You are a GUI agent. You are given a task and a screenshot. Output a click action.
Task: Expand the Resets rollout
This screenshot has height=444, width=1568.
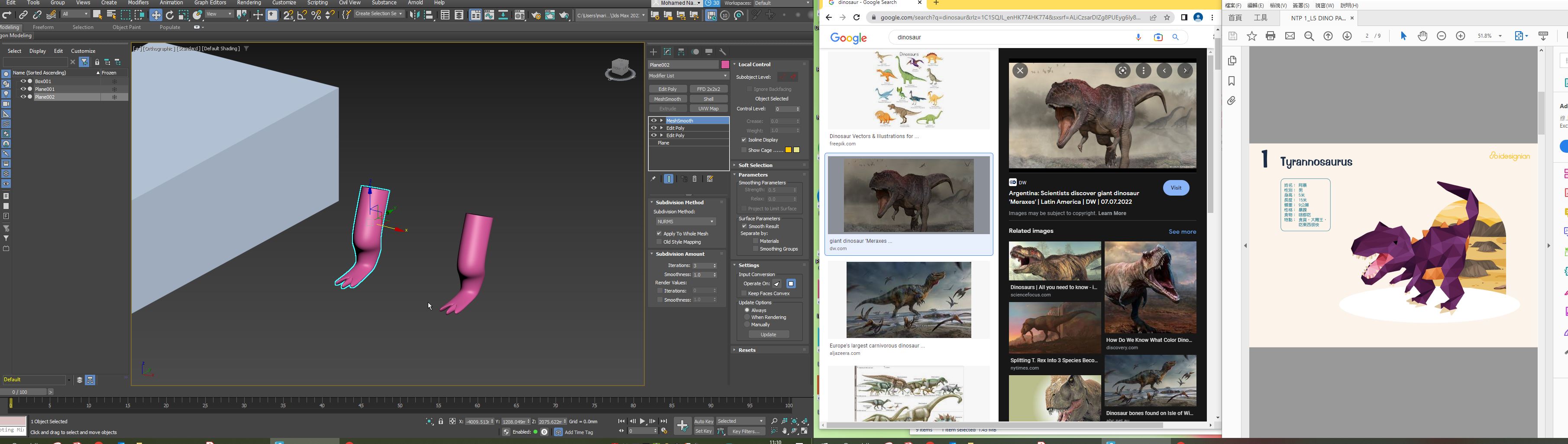[x=747, y=351]
